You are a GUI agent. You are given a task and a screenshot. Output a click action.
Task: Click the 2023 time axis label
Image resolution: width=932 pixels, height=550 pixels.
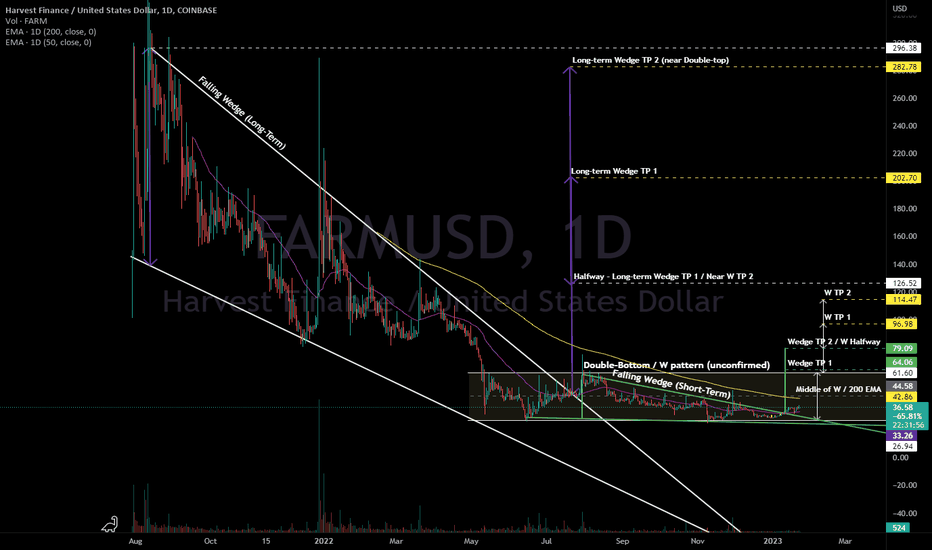[x=773, y=541]
